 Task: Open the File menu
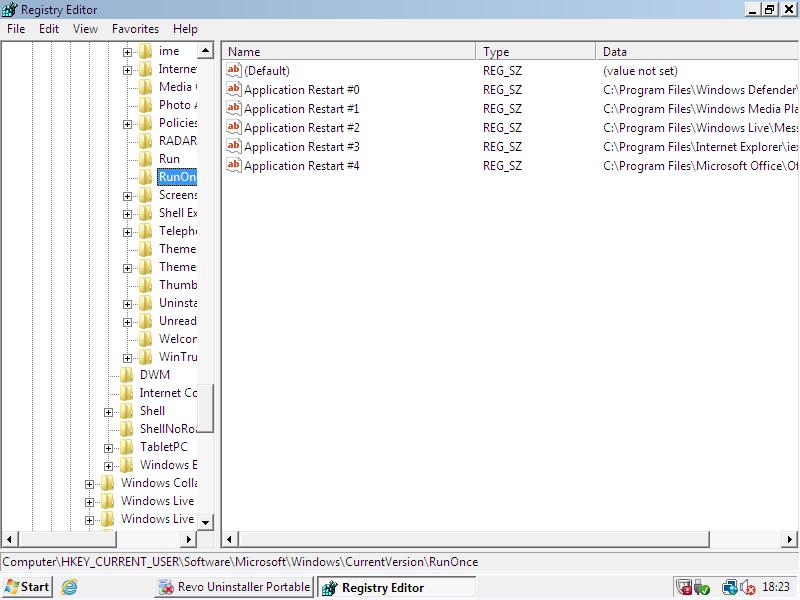(x=16, y=29)
